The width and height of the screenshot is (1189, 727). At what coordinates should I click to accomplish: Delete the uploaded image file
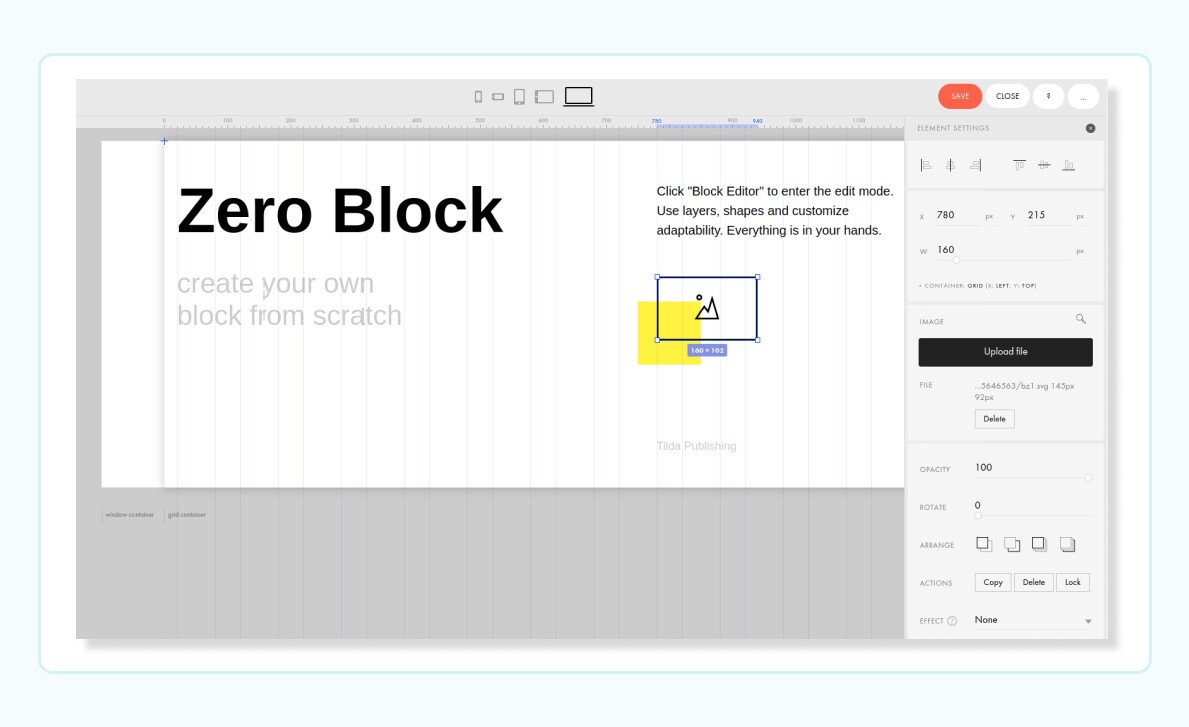[994, 419]
